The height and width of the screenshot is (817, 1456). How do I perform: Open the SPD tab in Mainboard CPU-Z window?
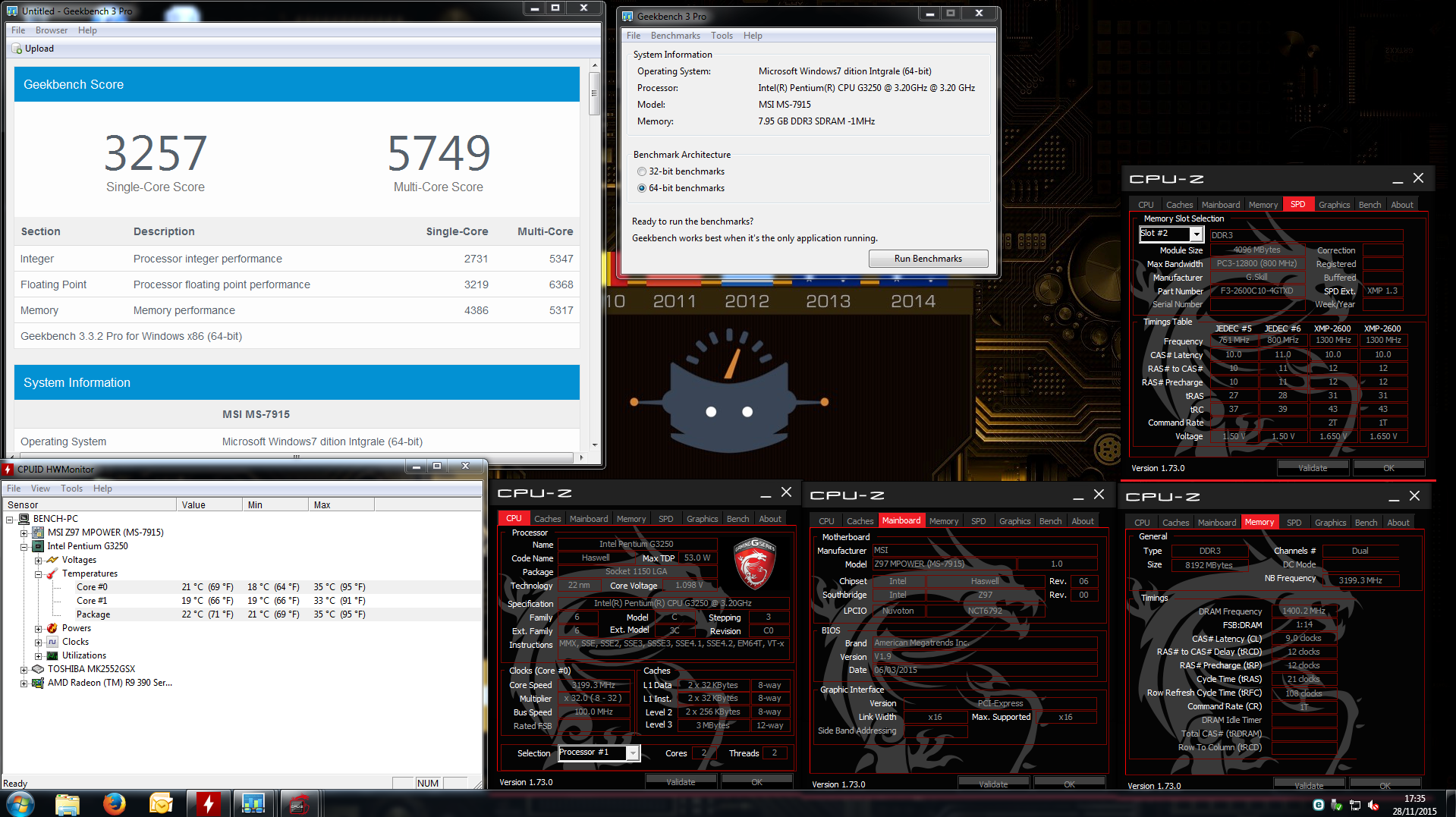point(978,521)
